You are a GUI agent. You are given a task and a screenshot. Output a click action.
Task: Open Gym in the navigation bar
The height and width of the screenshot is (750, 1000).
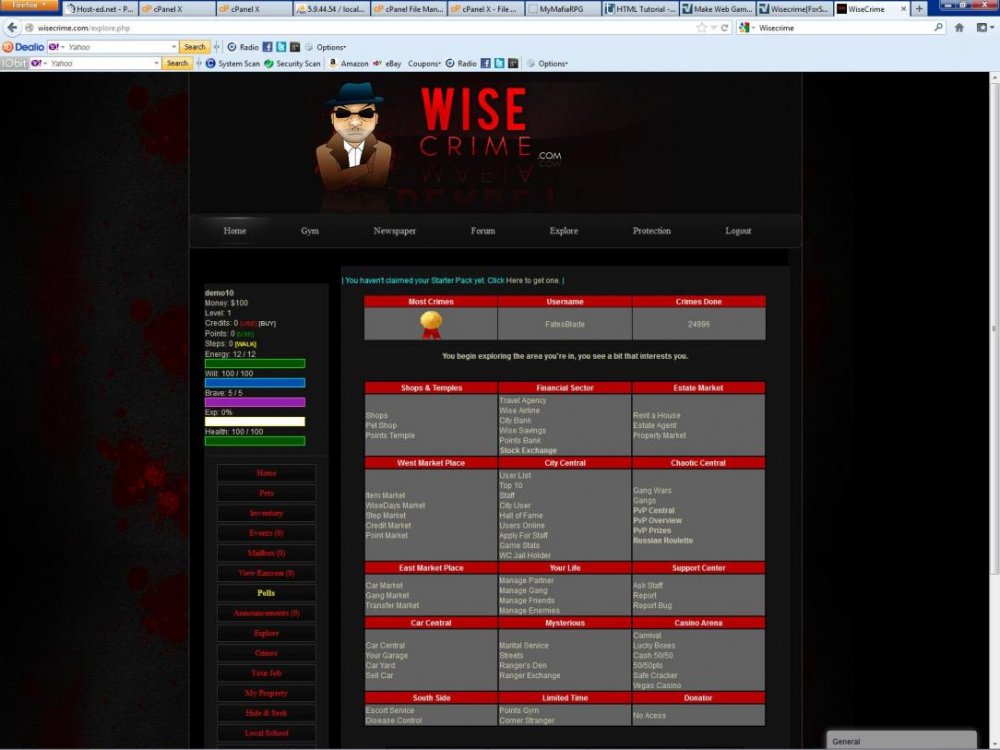[310, 231]
